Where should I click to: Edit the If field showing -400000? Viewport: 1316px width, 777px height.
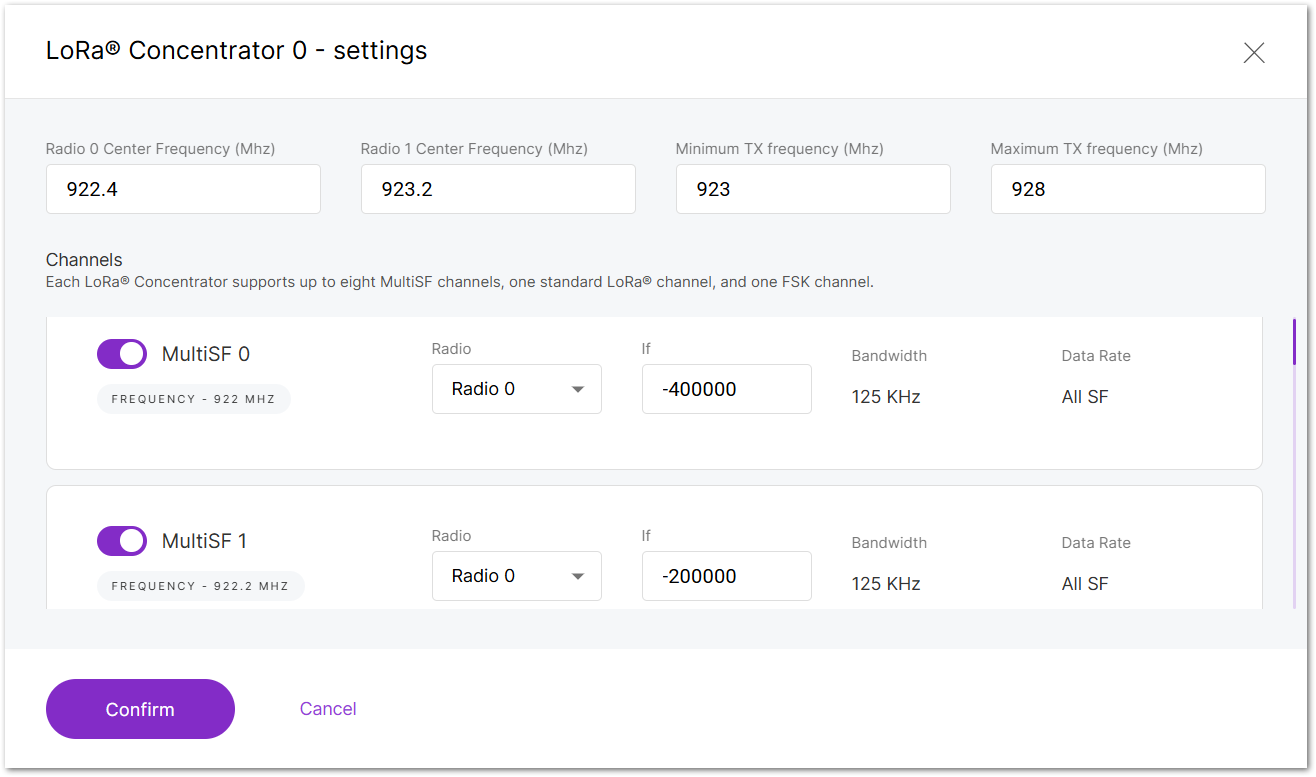click(727, 389)
